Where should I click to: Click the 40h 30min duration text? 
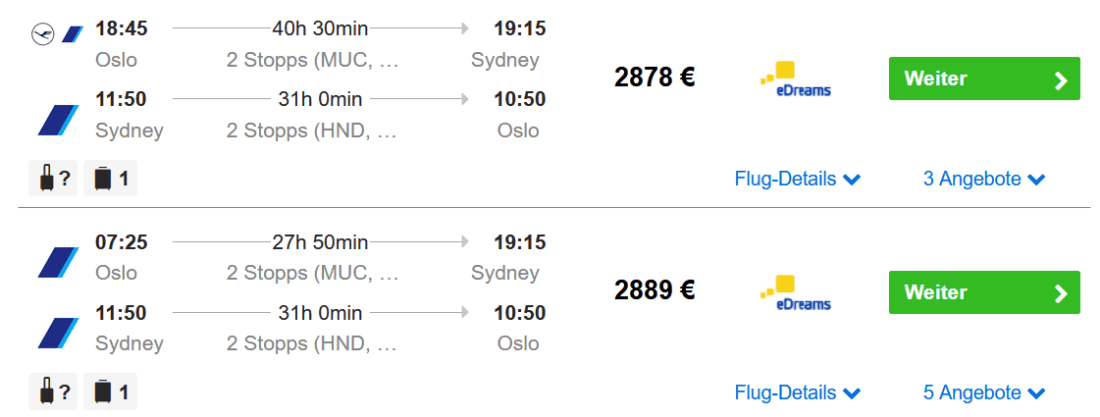[320, 28]
